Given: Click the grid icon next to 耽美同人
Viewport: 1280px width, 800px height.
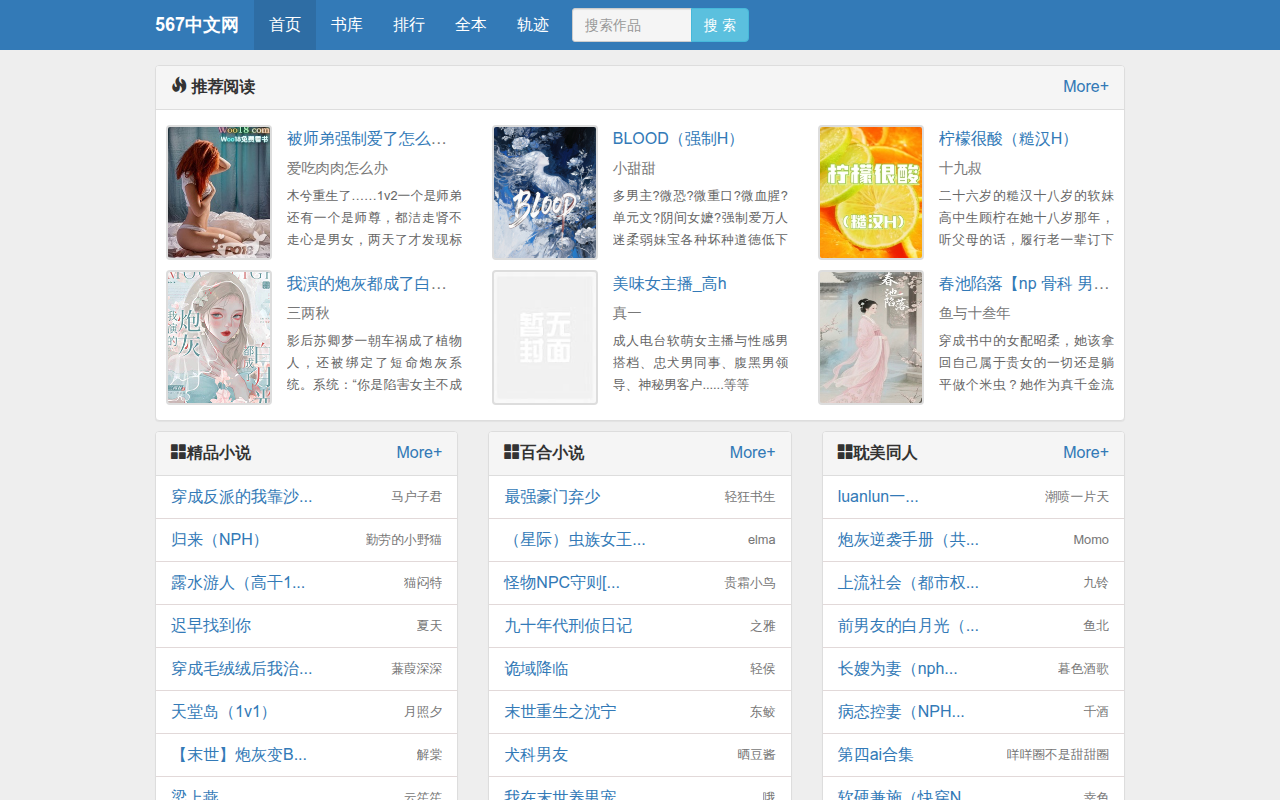Looking at the screenshot, I should 845,452.
